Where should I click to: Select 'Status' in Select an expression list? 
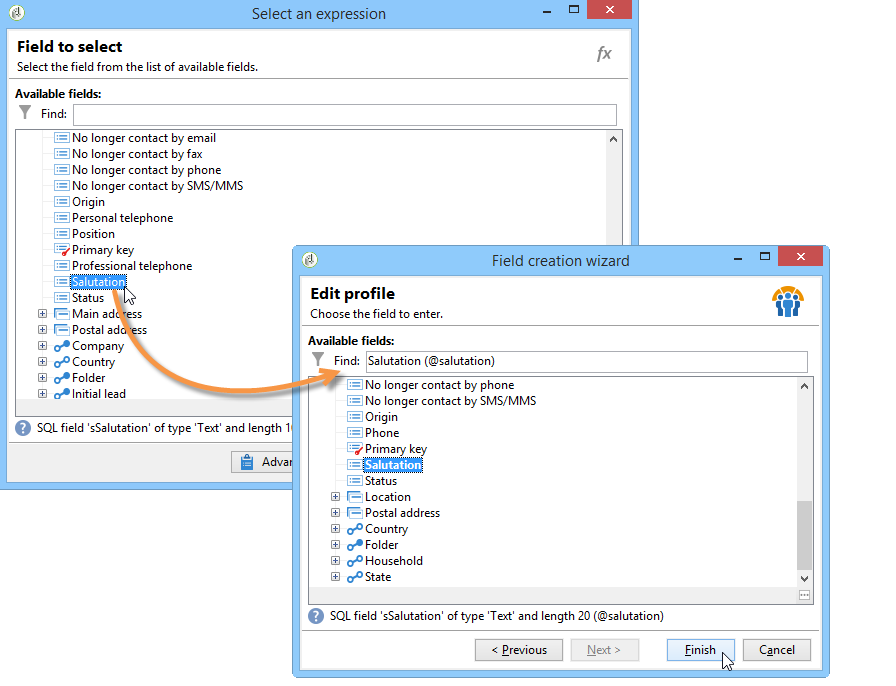(88, 298)
